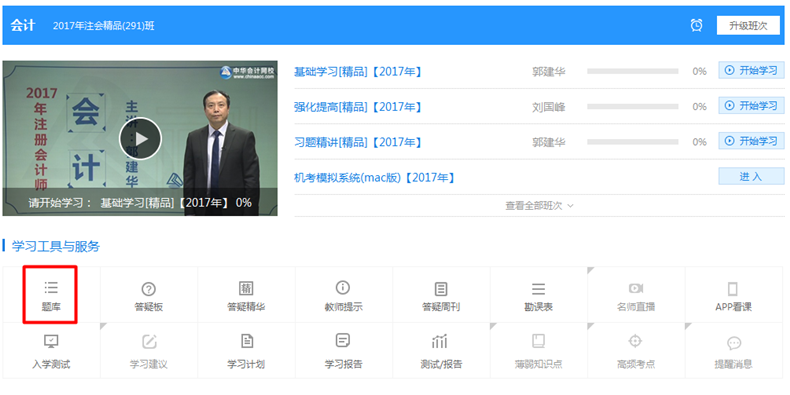790x395 pixels.
Task: Open 入学测试 entrance test icon
Action: pos(51,341)
